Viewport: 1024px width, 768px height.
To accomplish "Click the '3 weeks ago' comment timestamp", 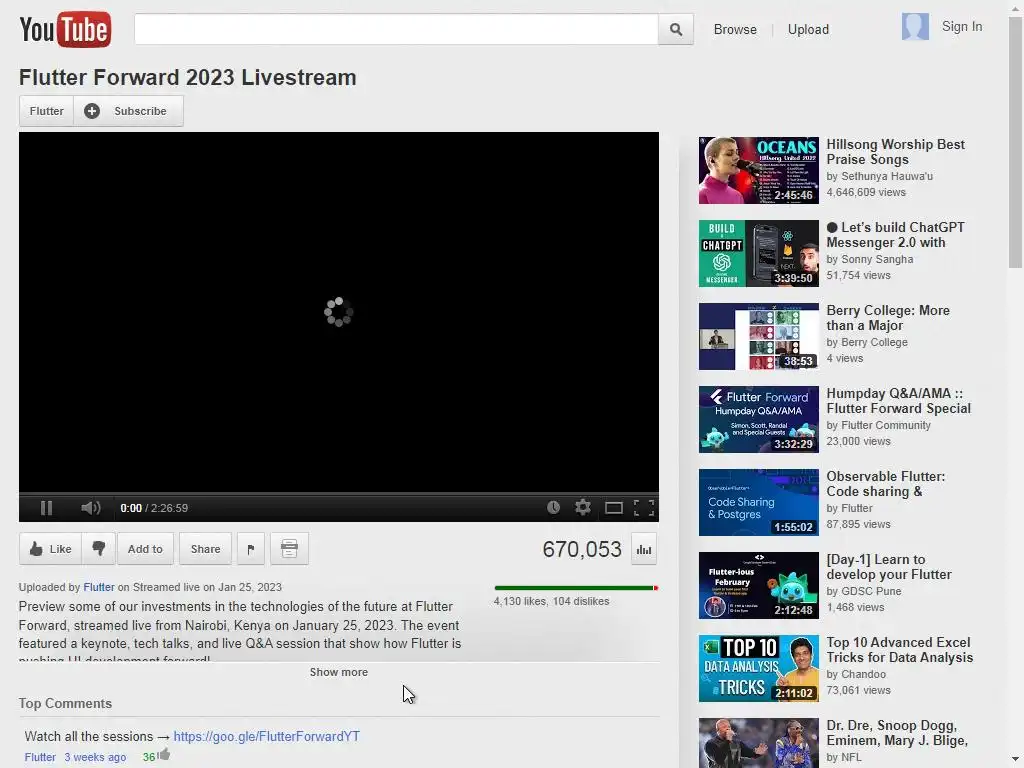I will (x=95, y=757).
